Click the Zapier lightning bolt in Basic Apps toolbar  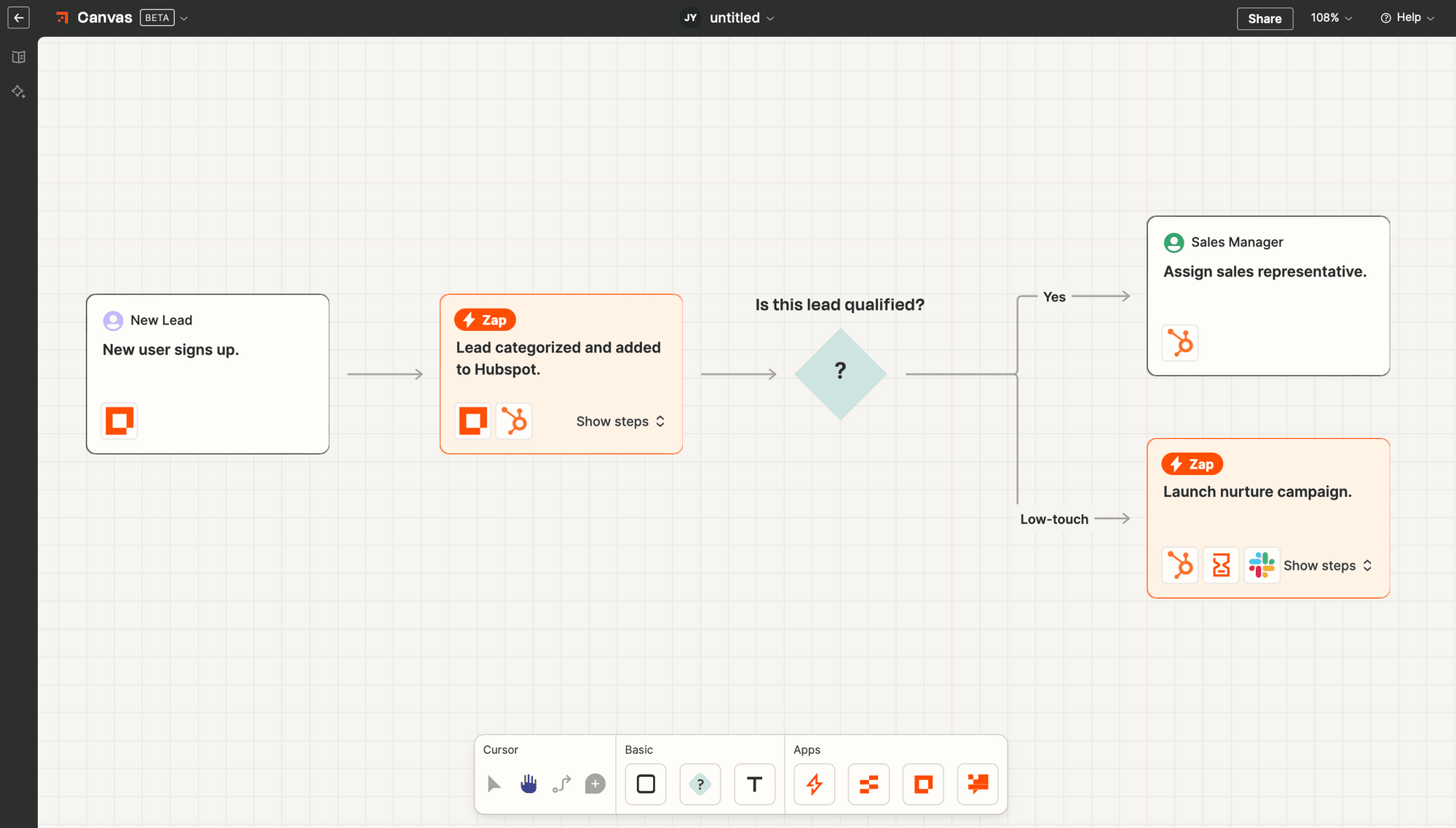tap(813, 783)
